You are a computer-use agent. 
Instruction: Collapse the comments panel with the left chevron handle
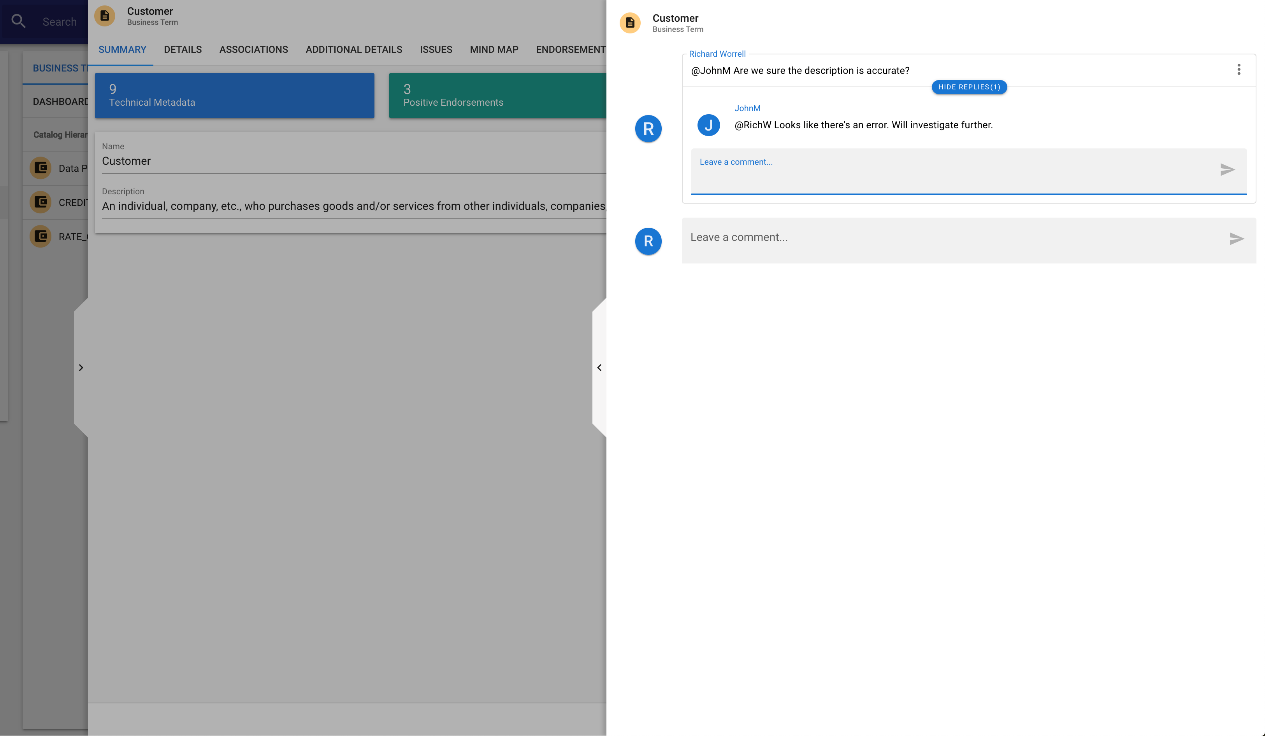point(599,368)
